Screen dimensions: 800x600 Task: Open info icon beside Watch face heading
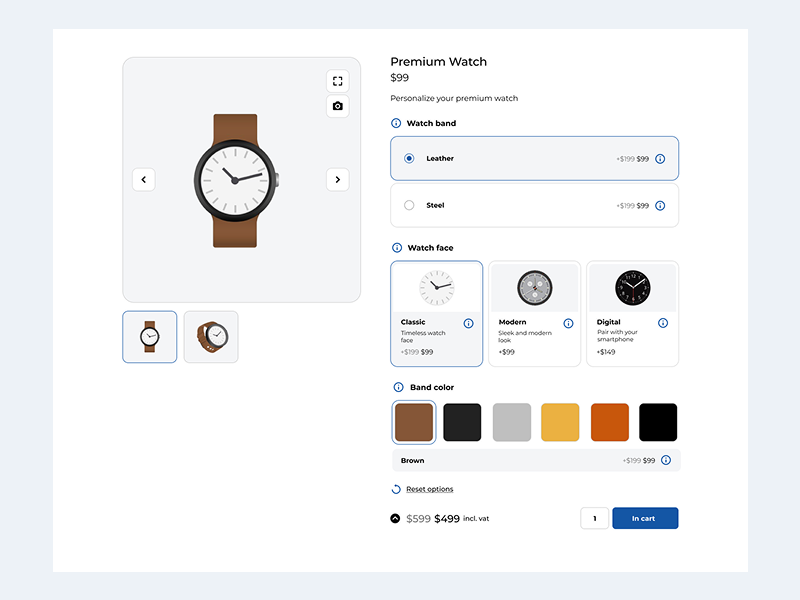click(396, 247)
